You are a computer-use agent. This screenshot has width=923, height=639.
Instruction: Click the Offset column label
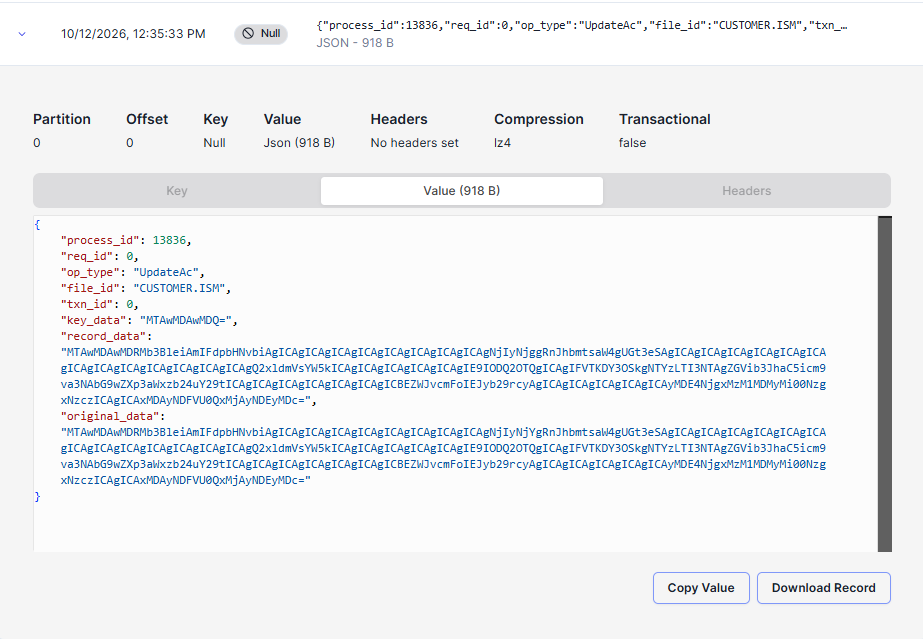coord(147,119)
